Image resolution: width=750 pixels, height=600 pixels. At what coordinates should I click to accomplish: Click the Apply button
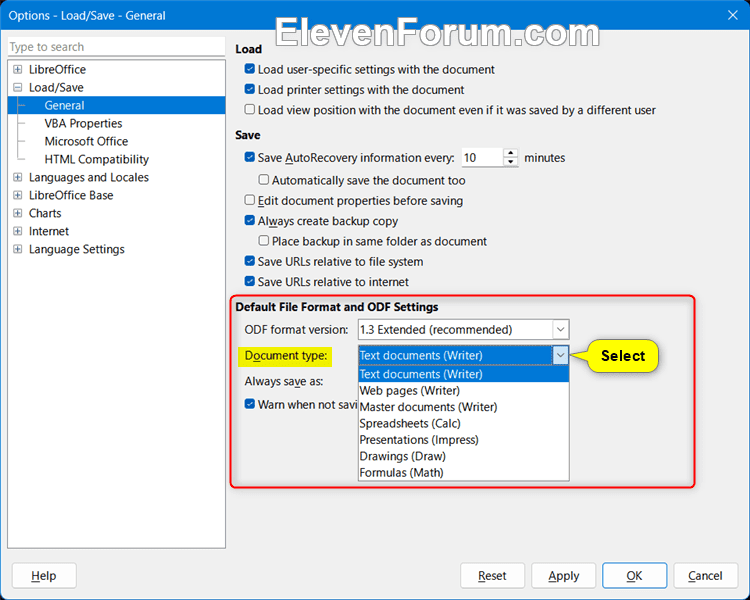pos(563,576)
